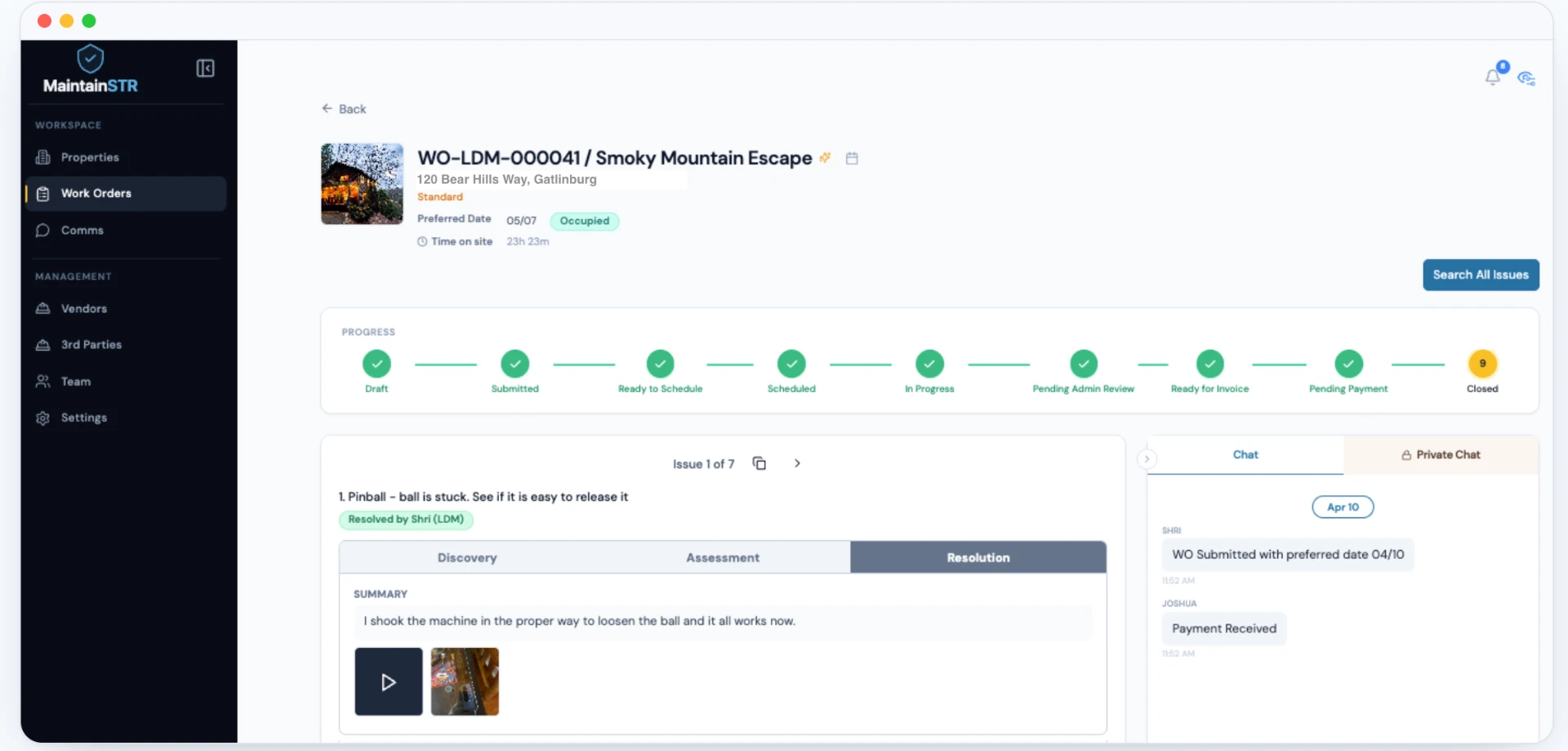Play the resolution video
Screen dimensions: 1568x751
[x=389, y=682]
